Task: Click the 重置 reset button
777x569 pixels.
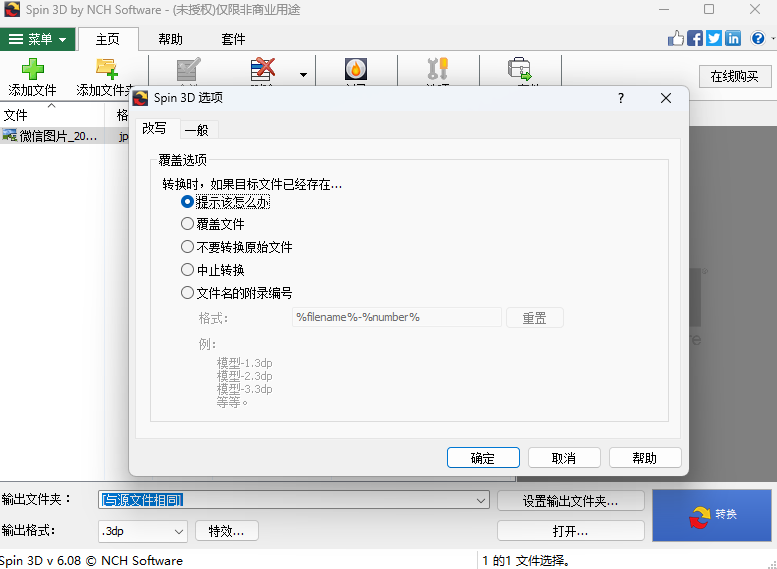Action: [x=535, y=318]
